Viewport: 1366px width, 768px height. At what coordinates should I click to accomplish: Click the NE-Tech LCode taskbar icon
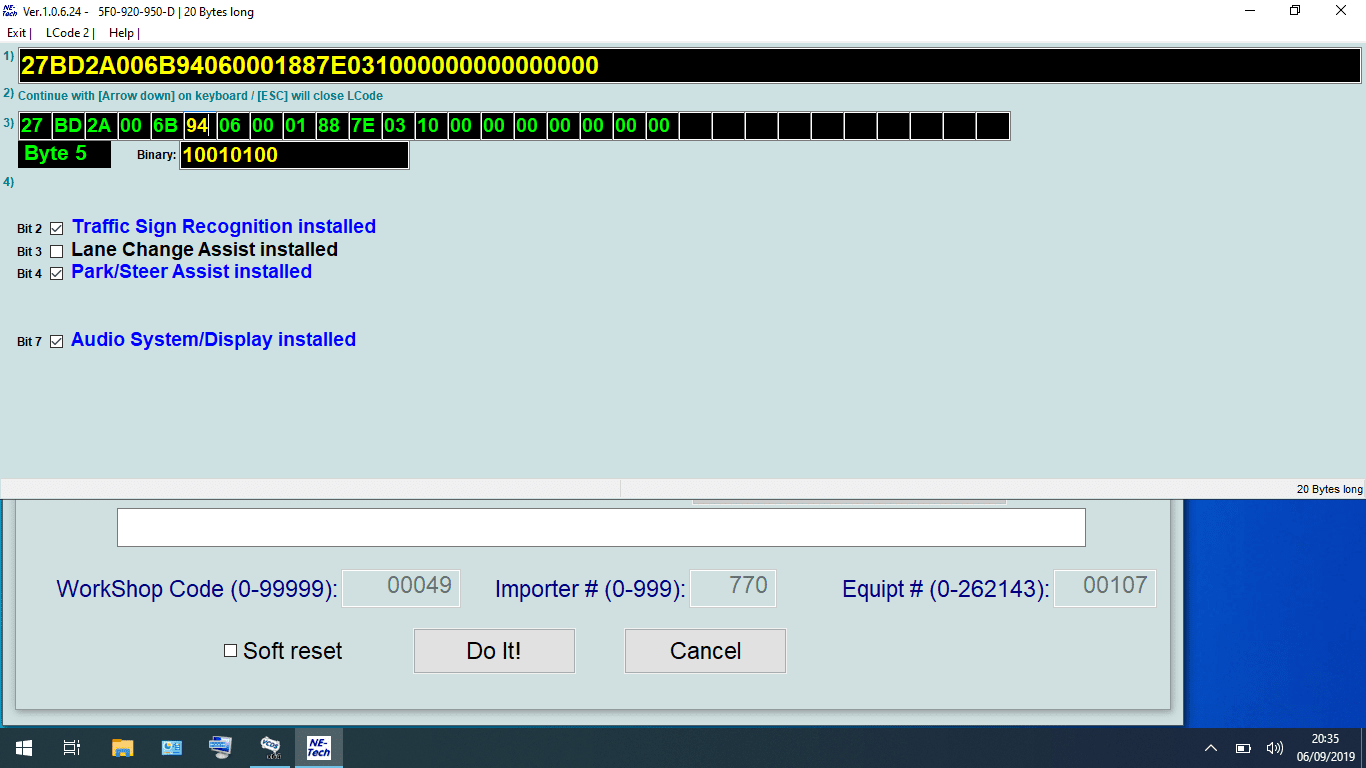coord(318,747)
